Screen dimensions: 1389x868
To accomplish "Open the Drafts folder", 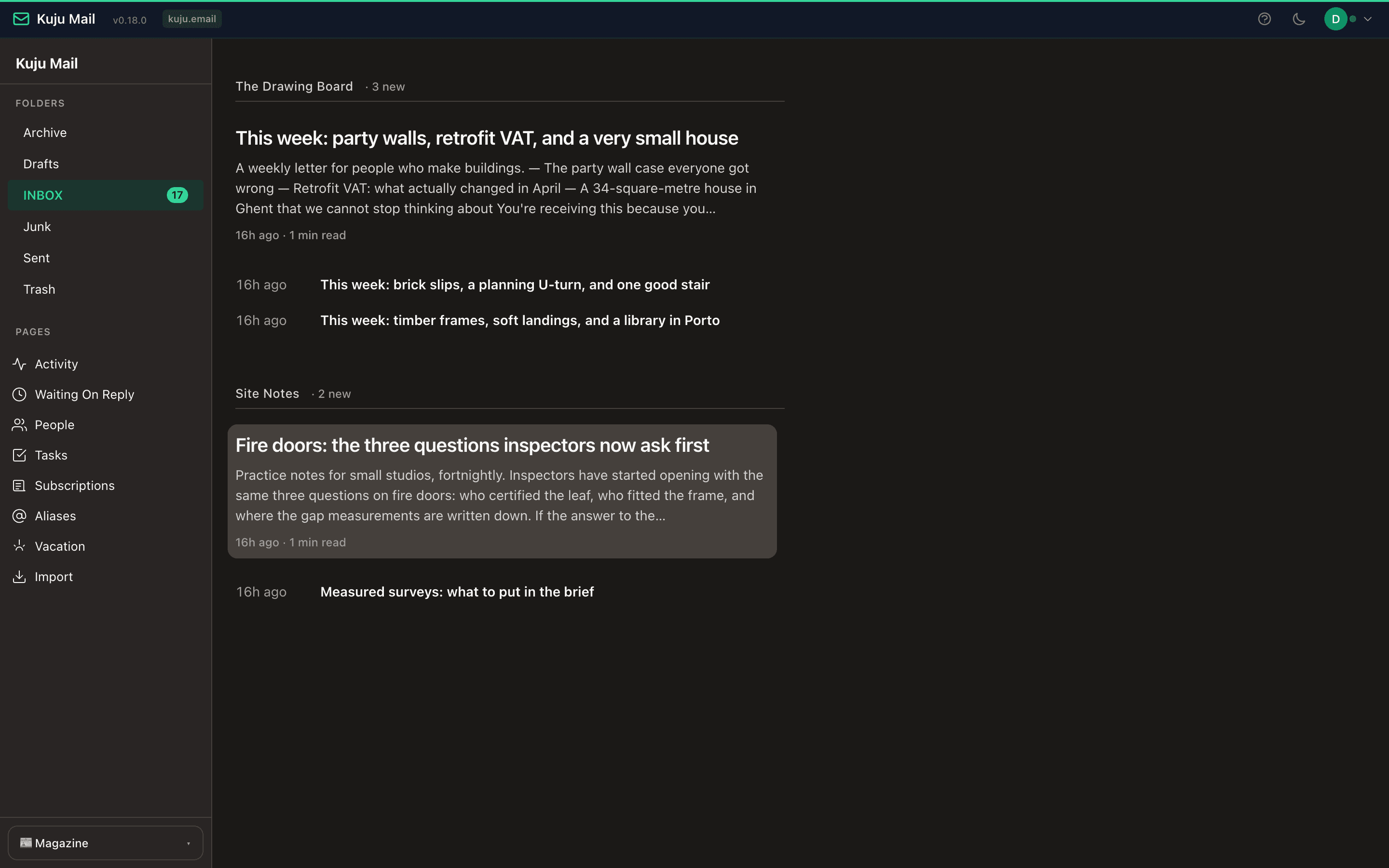I will pyautogui.click(x=106, y=164).
